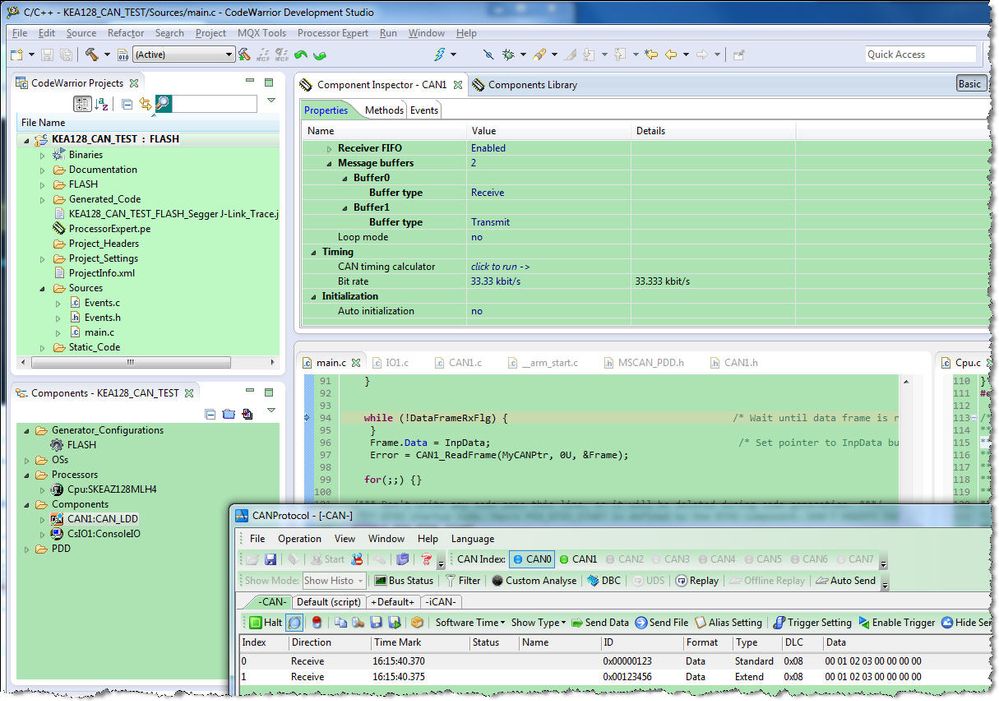Click the search filter field in Projects panel

(215, 103)
